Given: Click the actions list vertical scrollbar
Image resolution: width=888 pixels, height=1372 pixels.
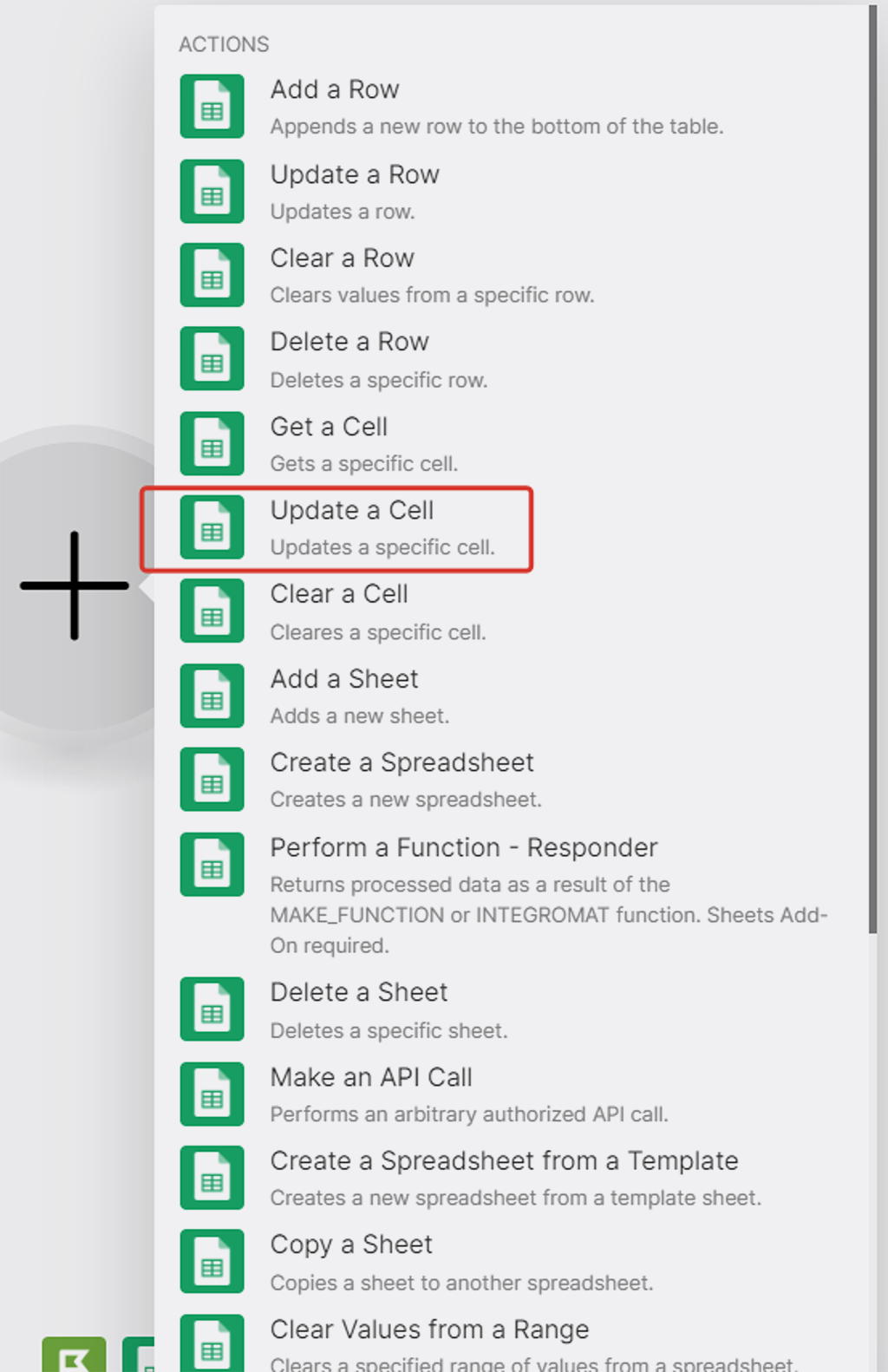Looking at the screenshot, I should click(872, 469).
